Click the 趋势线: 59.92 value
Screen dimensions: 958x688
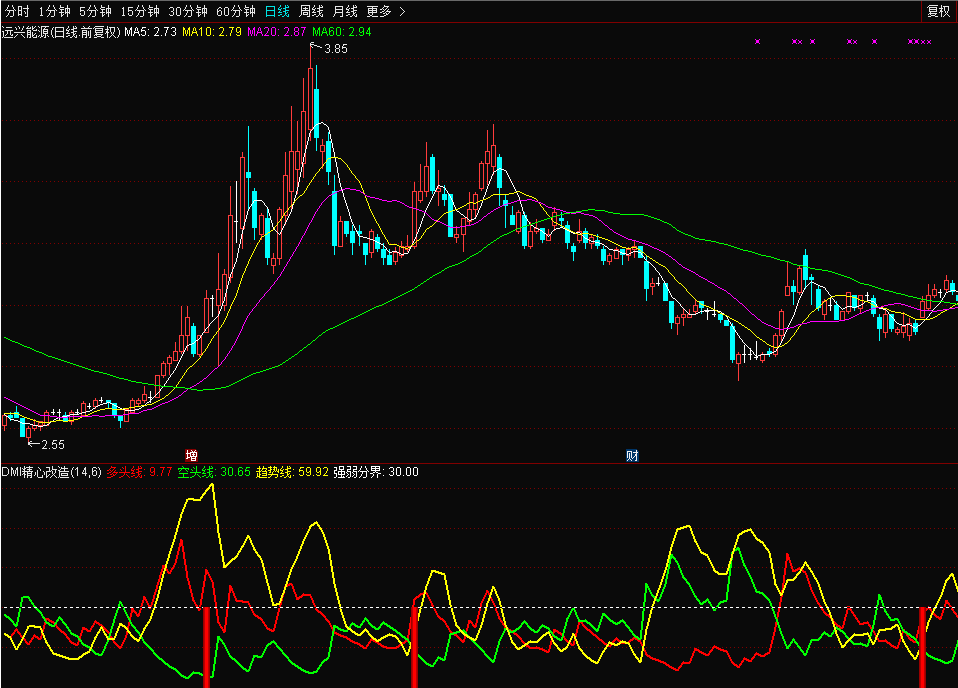292,472
